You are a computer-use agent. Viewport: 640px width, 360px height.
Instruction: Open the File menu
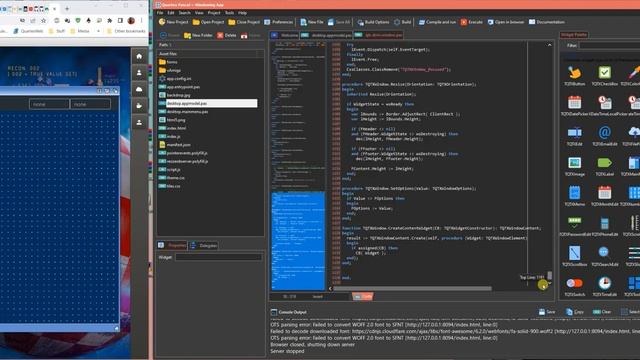160,13
